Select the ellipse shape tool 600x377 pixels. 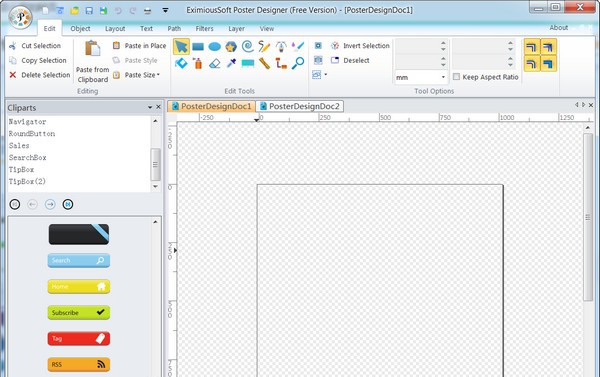214,47
